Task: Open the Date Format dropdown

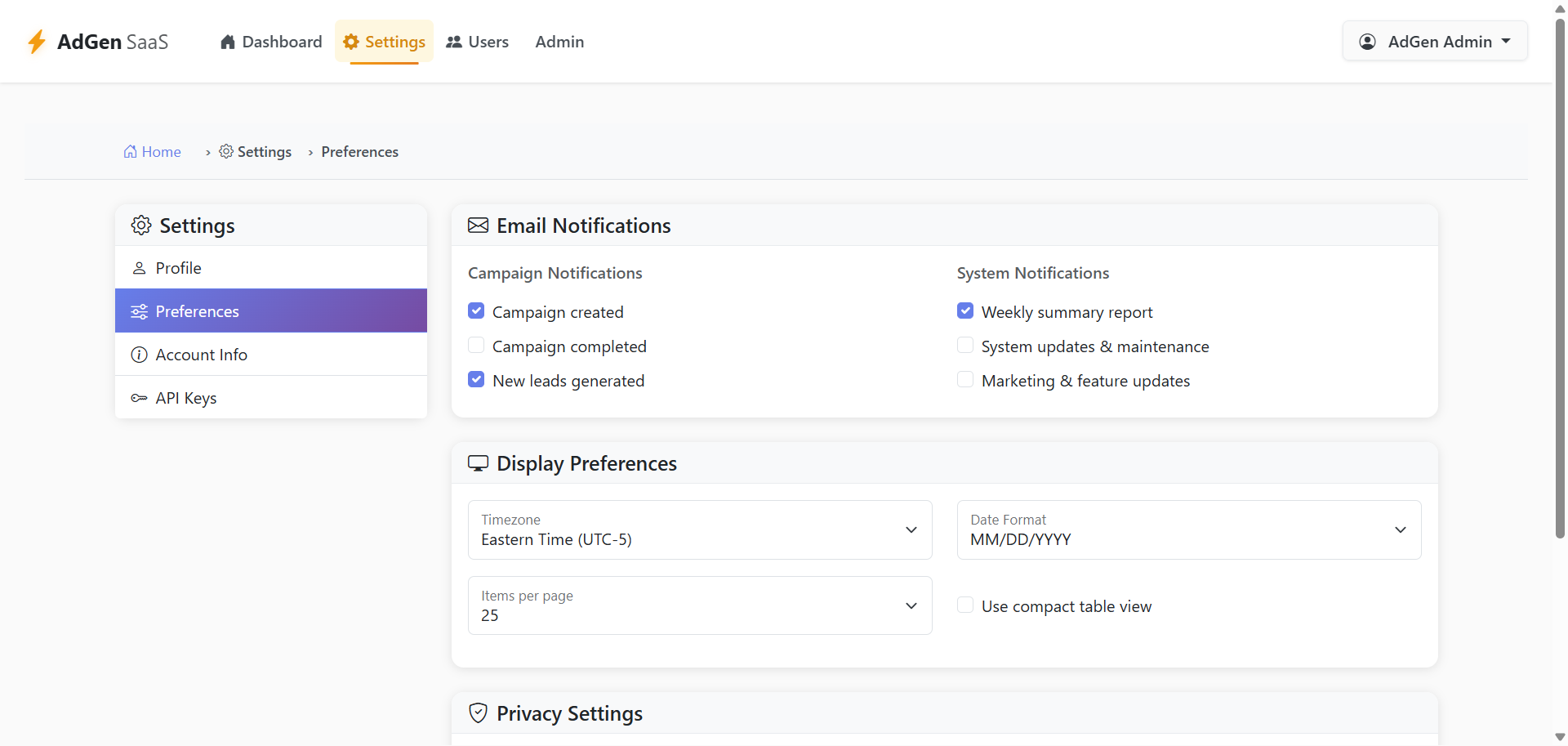Action: coord(1189,529)
